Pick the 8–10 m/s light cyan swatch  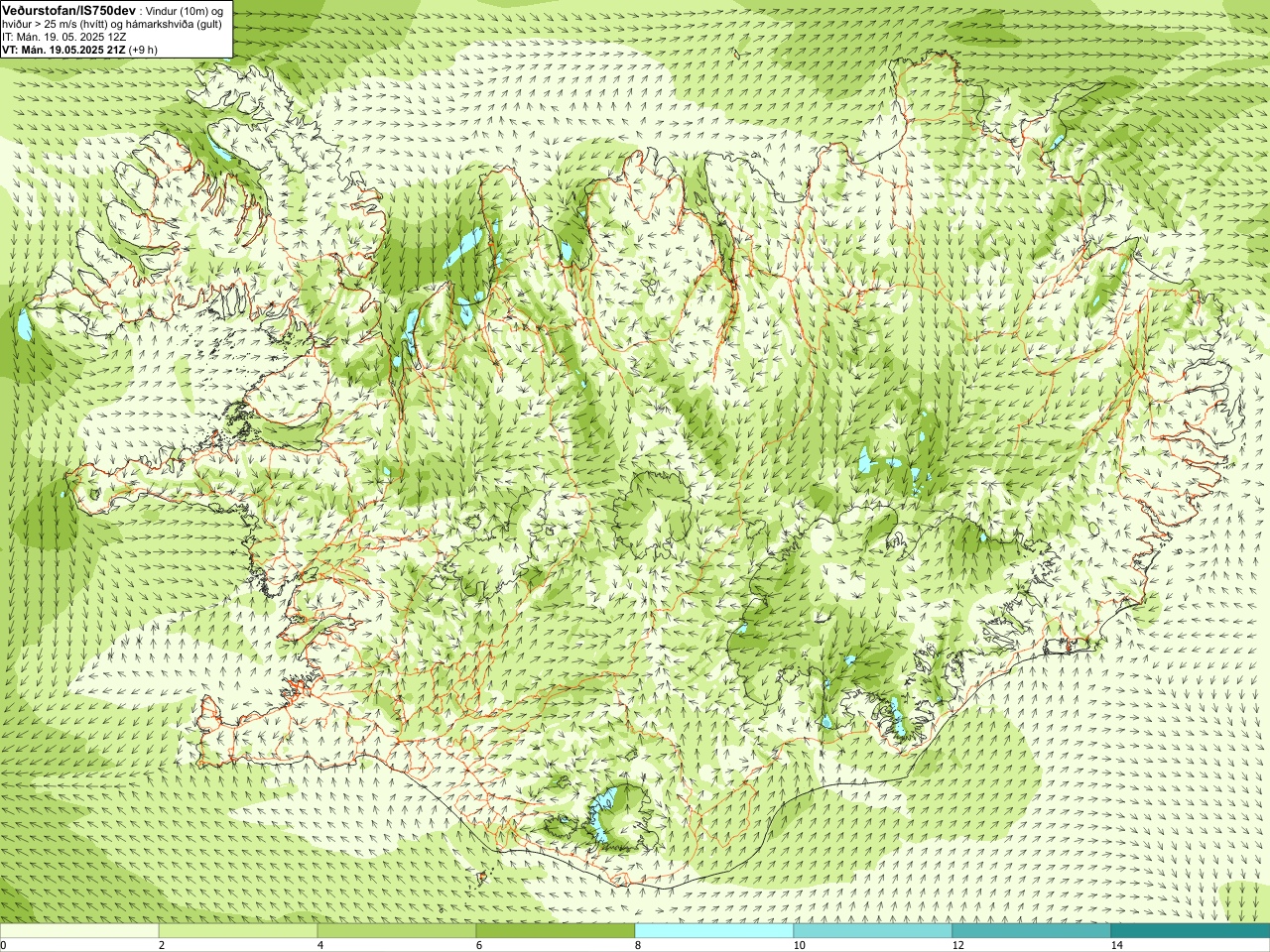pyautogui.click(x=714, y=931)
